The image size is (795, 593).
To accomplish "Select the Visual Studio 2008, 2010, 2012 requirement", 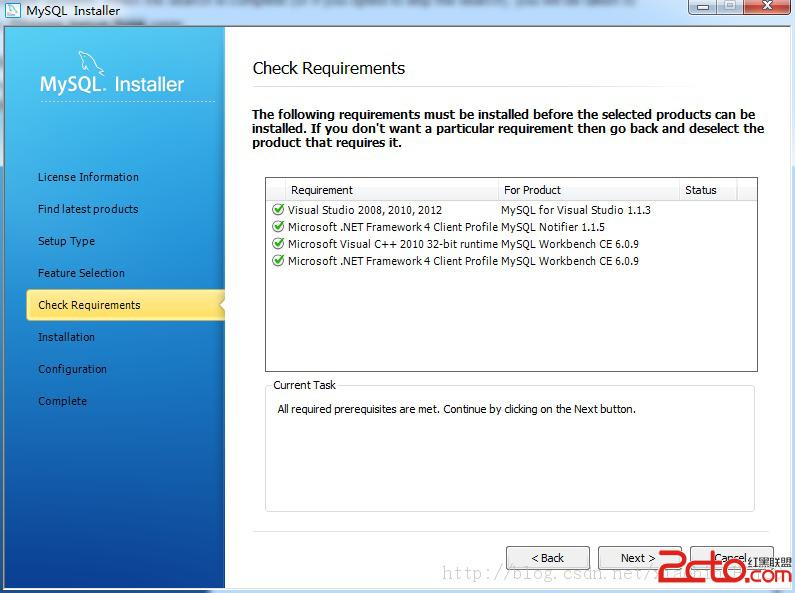I will (x=365, y=210).
